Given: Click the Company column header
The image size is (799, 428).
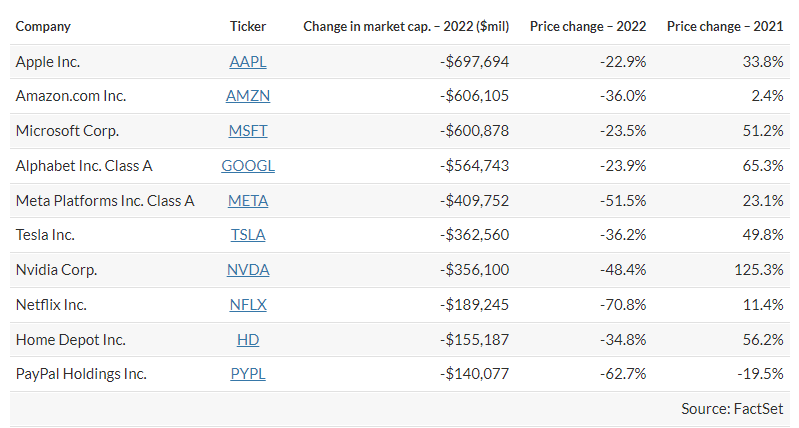Looking at the screenshot, I should [43, 26].
